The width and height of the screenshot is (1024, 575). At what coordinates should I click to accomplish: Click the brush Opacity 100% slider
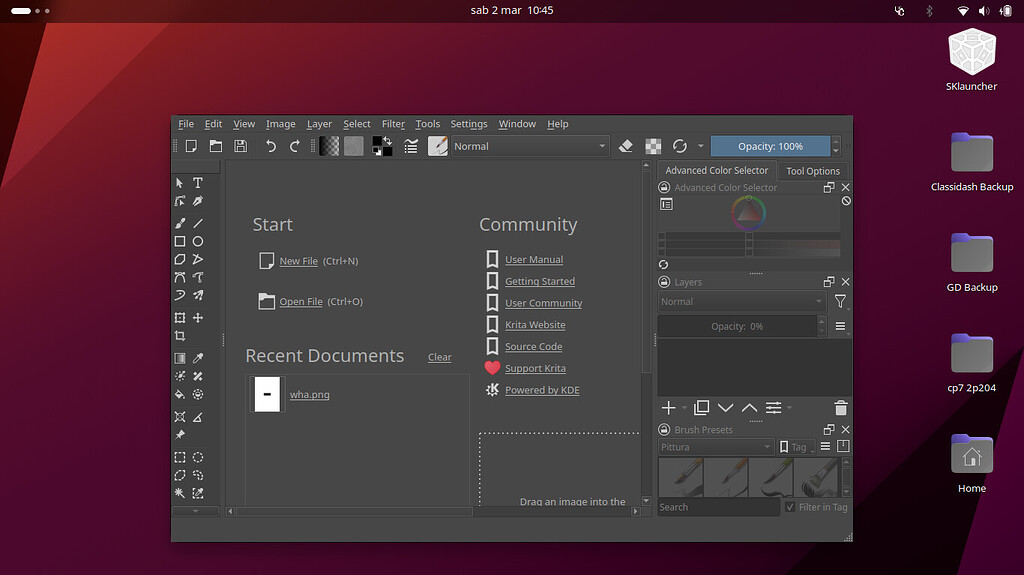click(x=770, y=146)
